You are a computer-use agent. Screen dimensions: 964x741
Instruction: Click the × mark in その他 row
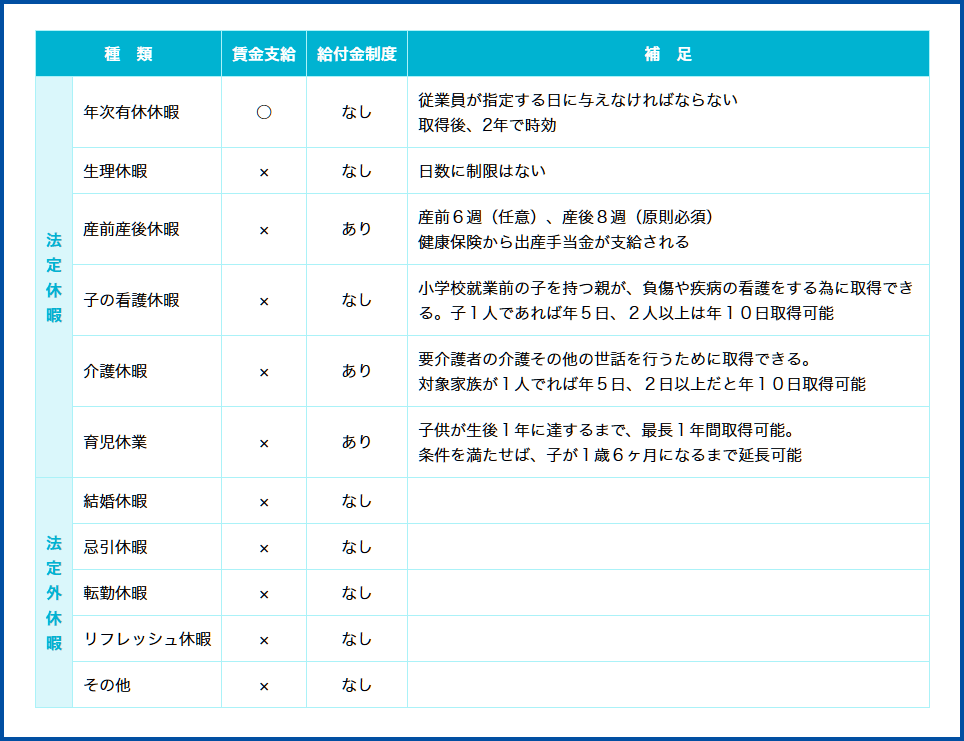click(264, 686)
